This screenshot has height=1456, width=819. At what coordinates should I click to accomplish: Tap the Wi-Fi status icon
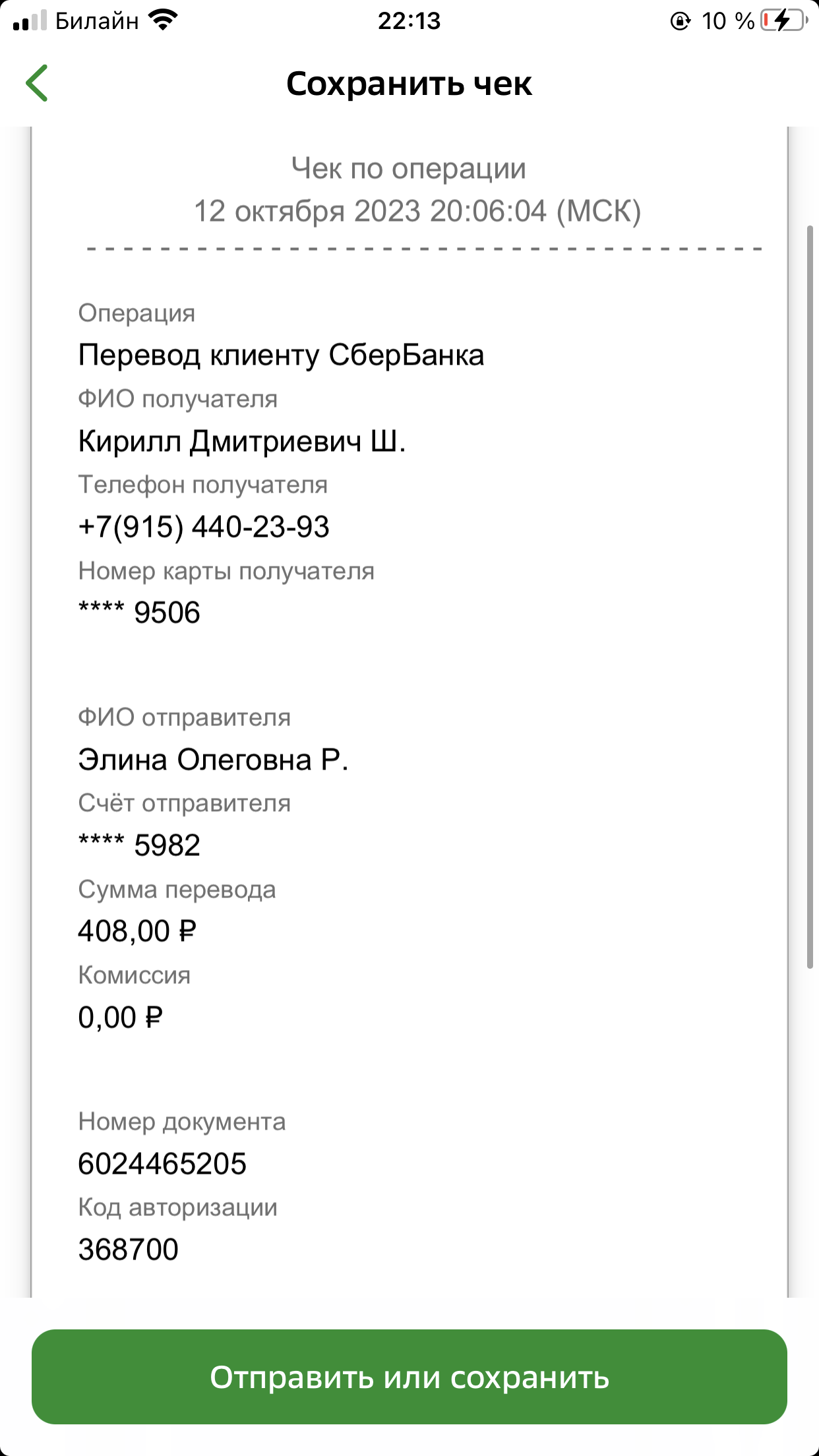pos(163,20)
